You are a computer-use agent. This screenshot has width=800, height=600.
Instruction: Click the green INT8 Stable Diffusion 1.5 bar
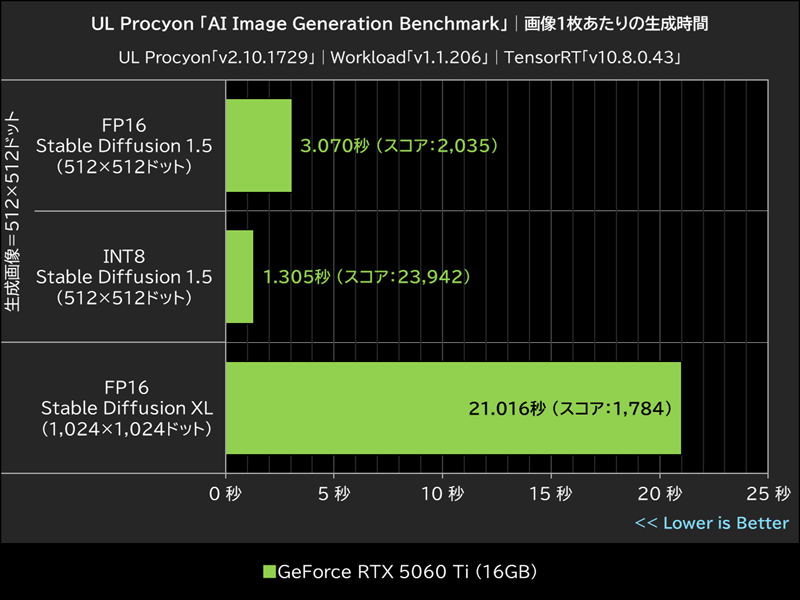point(240,277)
